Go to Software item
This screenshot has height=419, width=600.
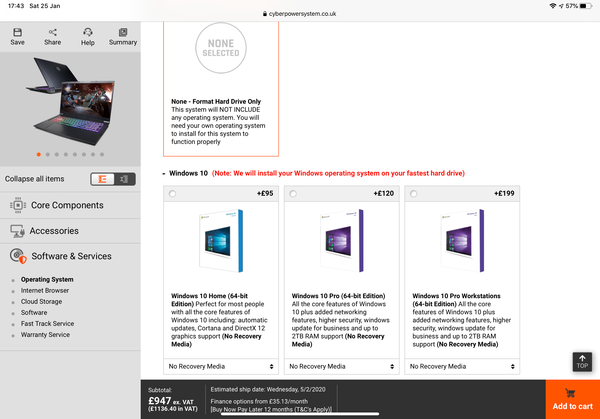[34, 313]
